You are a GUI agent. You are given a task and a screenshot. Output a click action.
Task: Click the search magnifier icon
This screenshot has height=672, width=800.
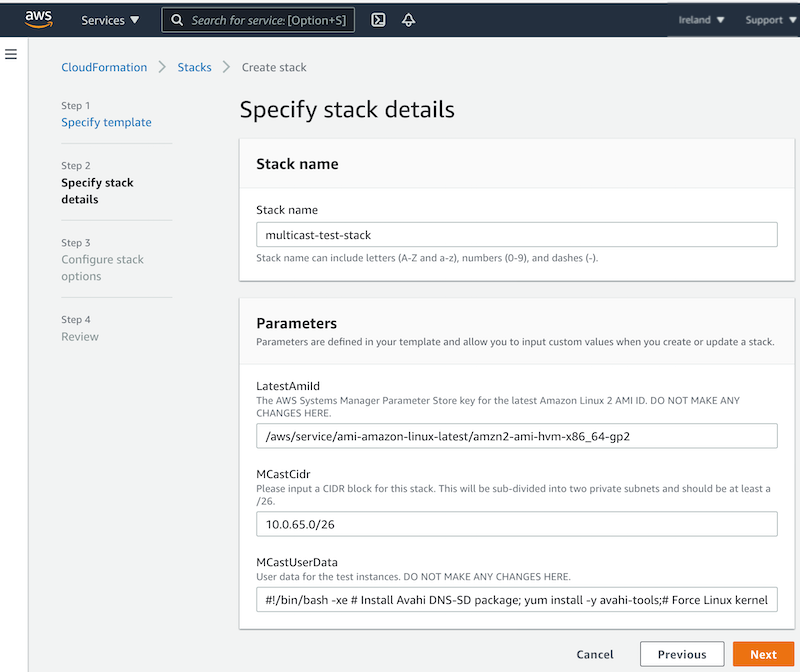[176, 19]
